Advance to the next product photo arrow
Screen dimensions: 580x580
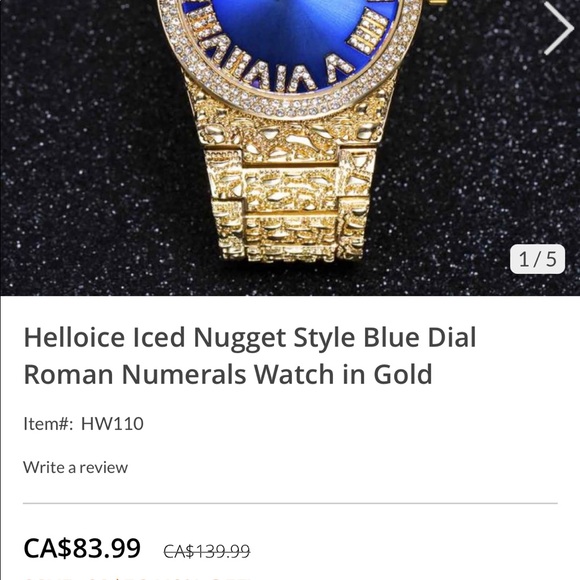[x=559, y=28]
